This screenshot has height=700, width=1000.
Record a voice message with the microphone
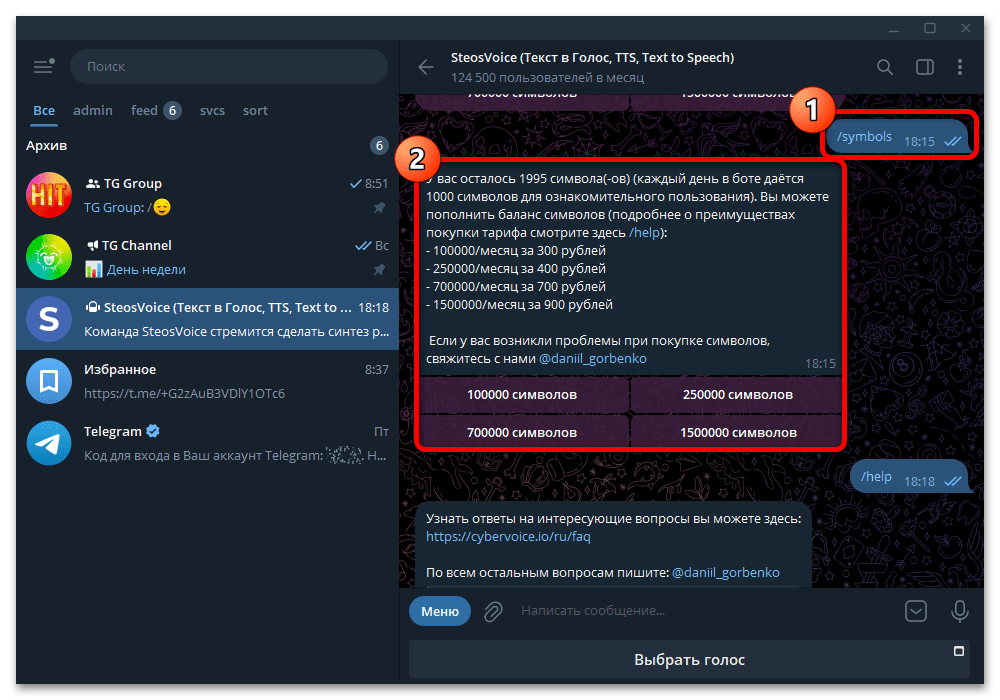pyautogui.click(x=959, y=611)
